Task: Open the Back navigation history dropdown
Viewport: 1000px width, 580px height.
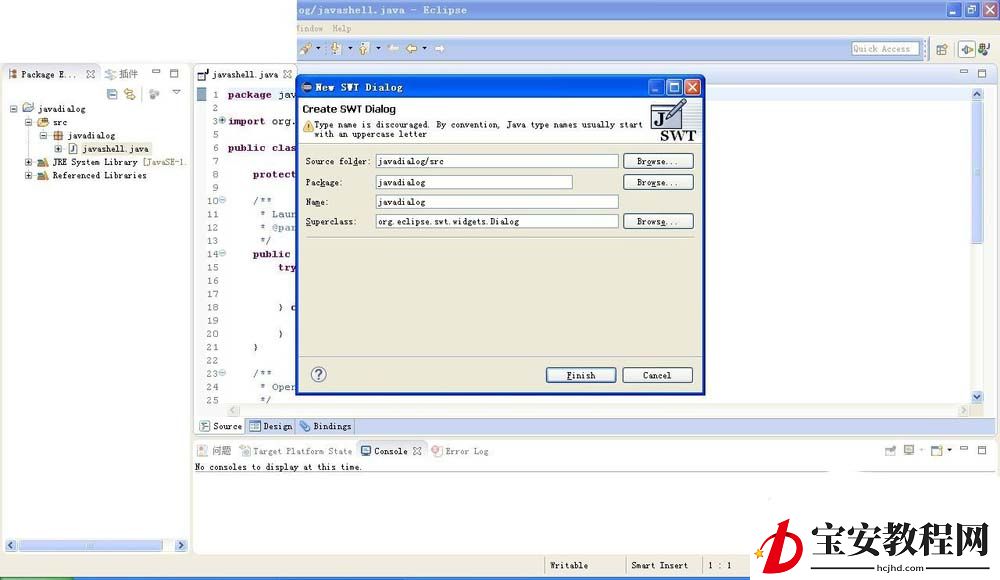Action: tap(425, 48)
